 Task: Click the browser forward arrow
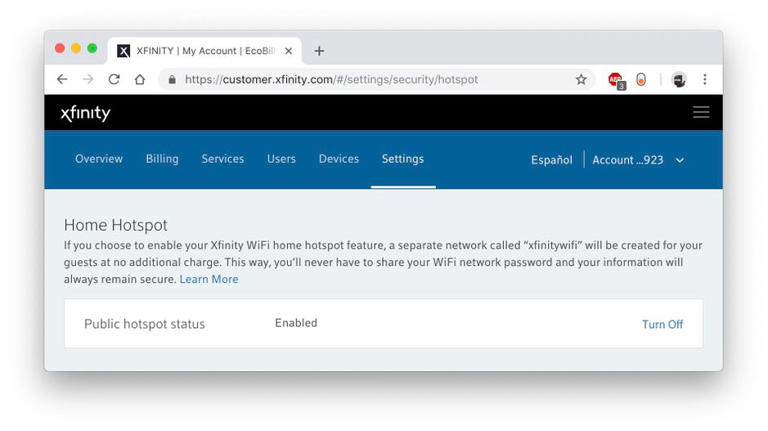88,79
